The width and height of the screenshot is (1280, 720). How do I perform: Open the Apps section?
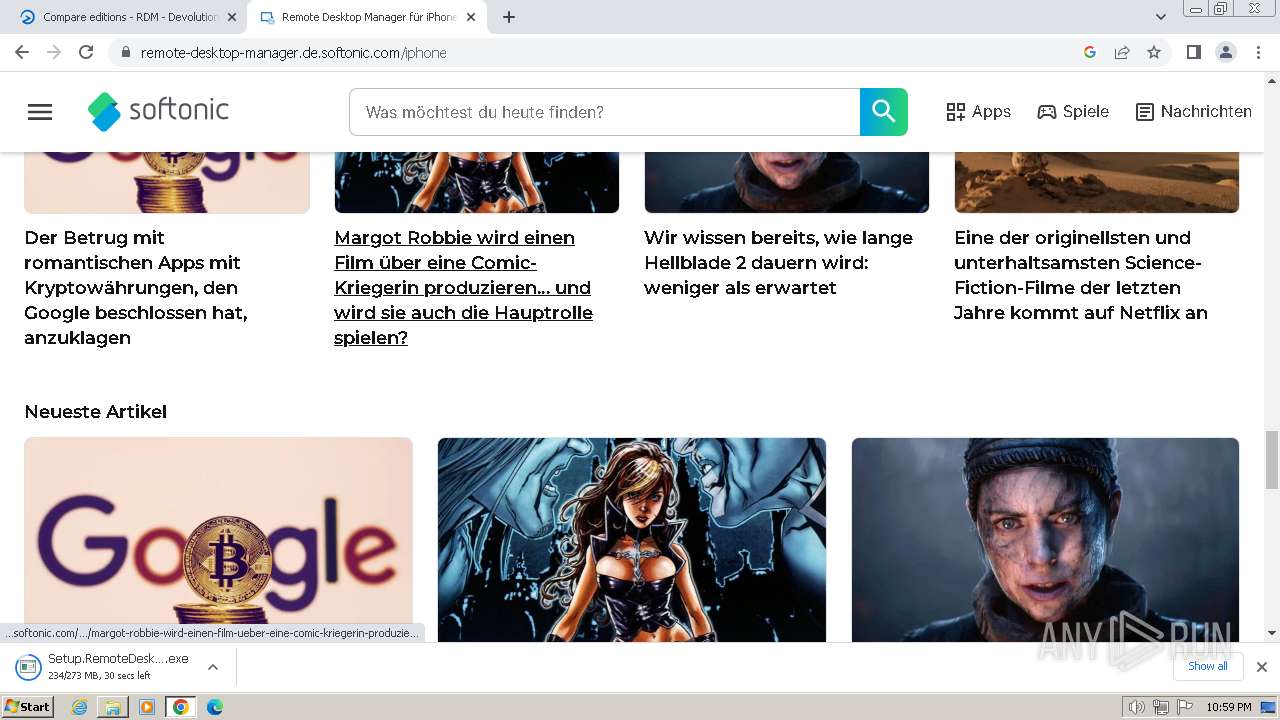979,112
